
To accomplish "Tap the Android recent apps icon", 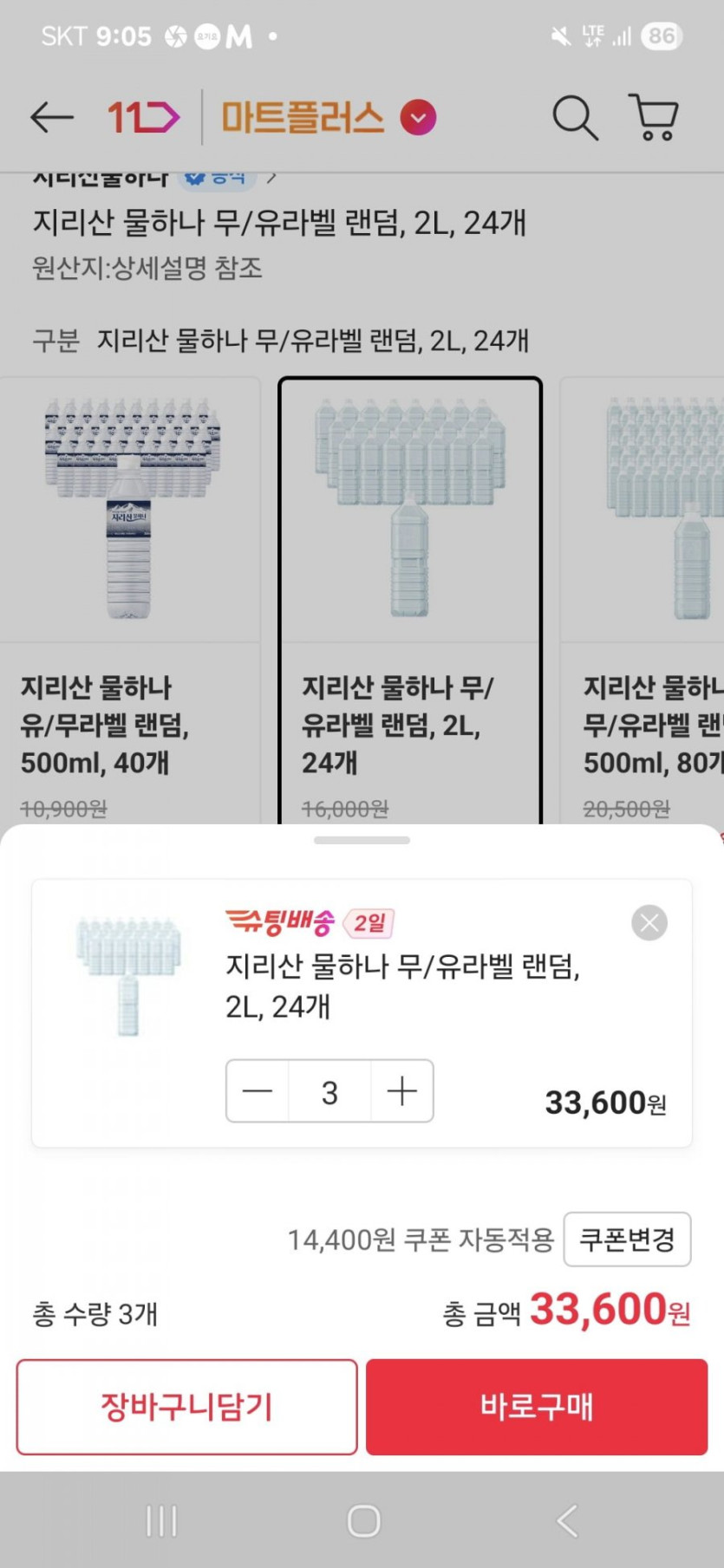I will click(162, 1520).
